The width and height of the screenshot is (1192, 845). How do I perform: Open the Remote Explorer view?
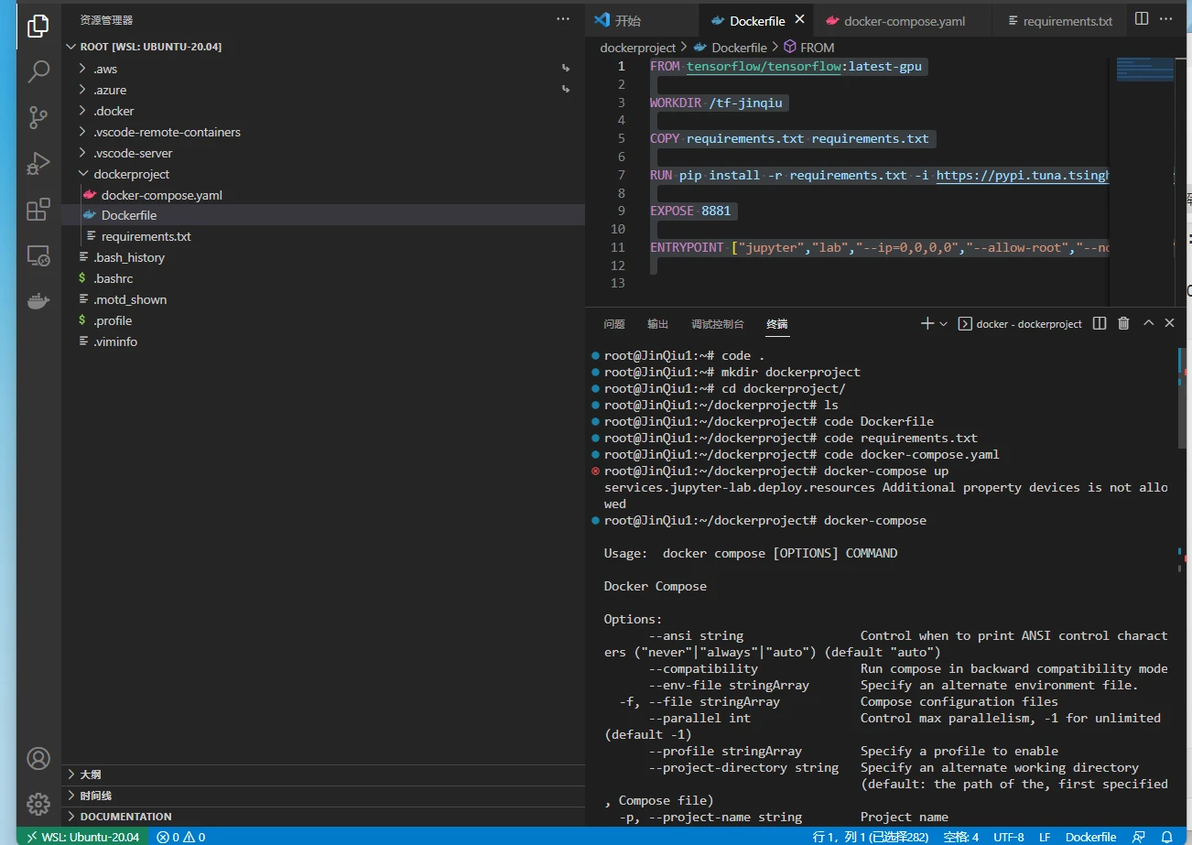point(38,255)
